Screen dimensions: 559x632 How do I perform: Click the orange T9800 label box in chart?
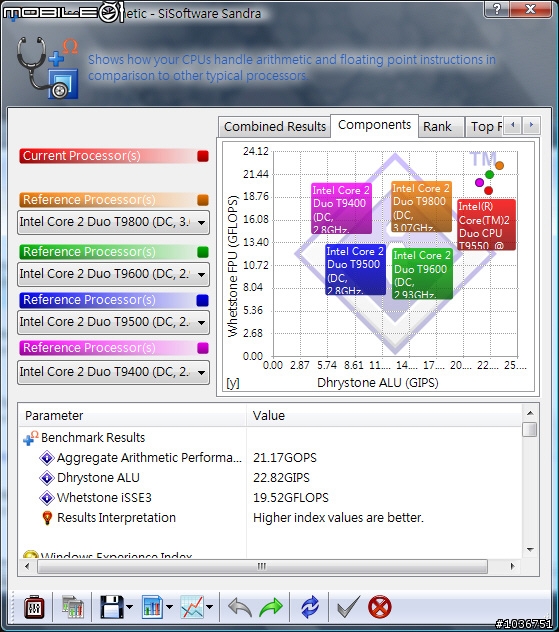[x=421, y=206]
